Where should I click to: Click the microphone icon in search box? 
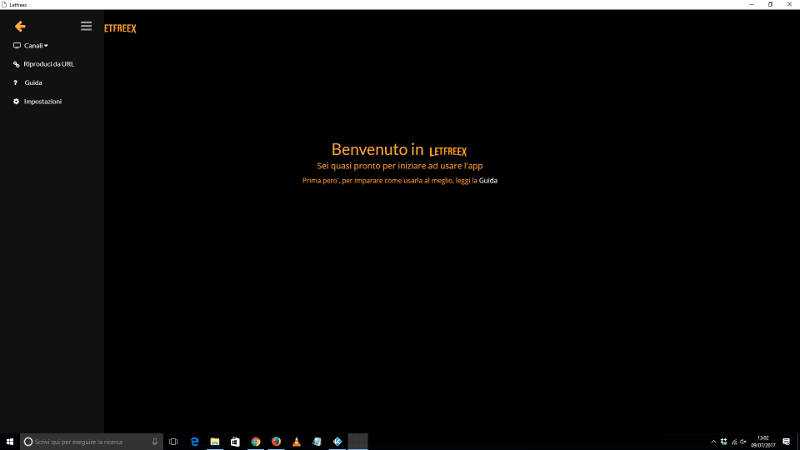[x=155, y=441]
